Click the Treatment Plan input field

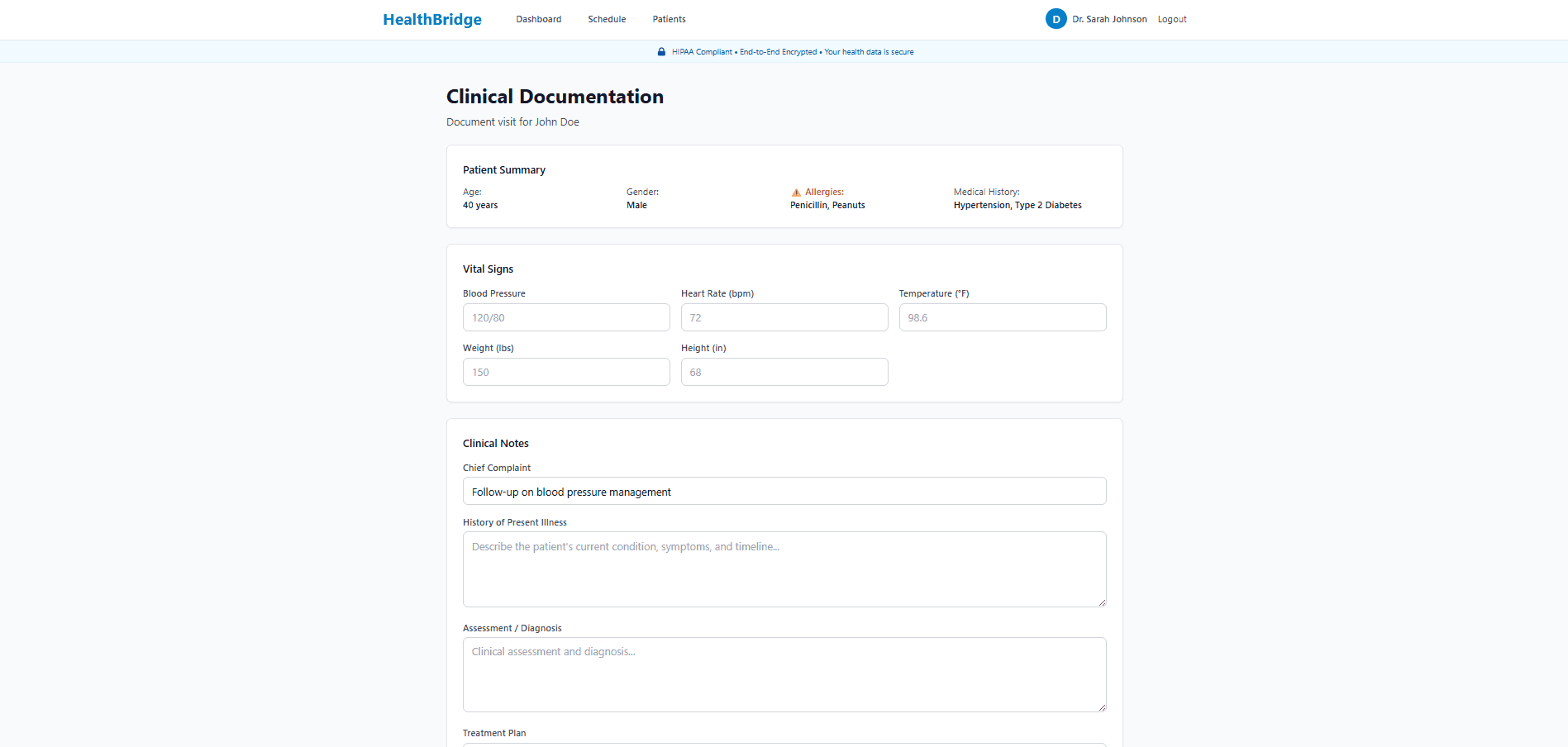pyautogui.click(x=784, y=745)
